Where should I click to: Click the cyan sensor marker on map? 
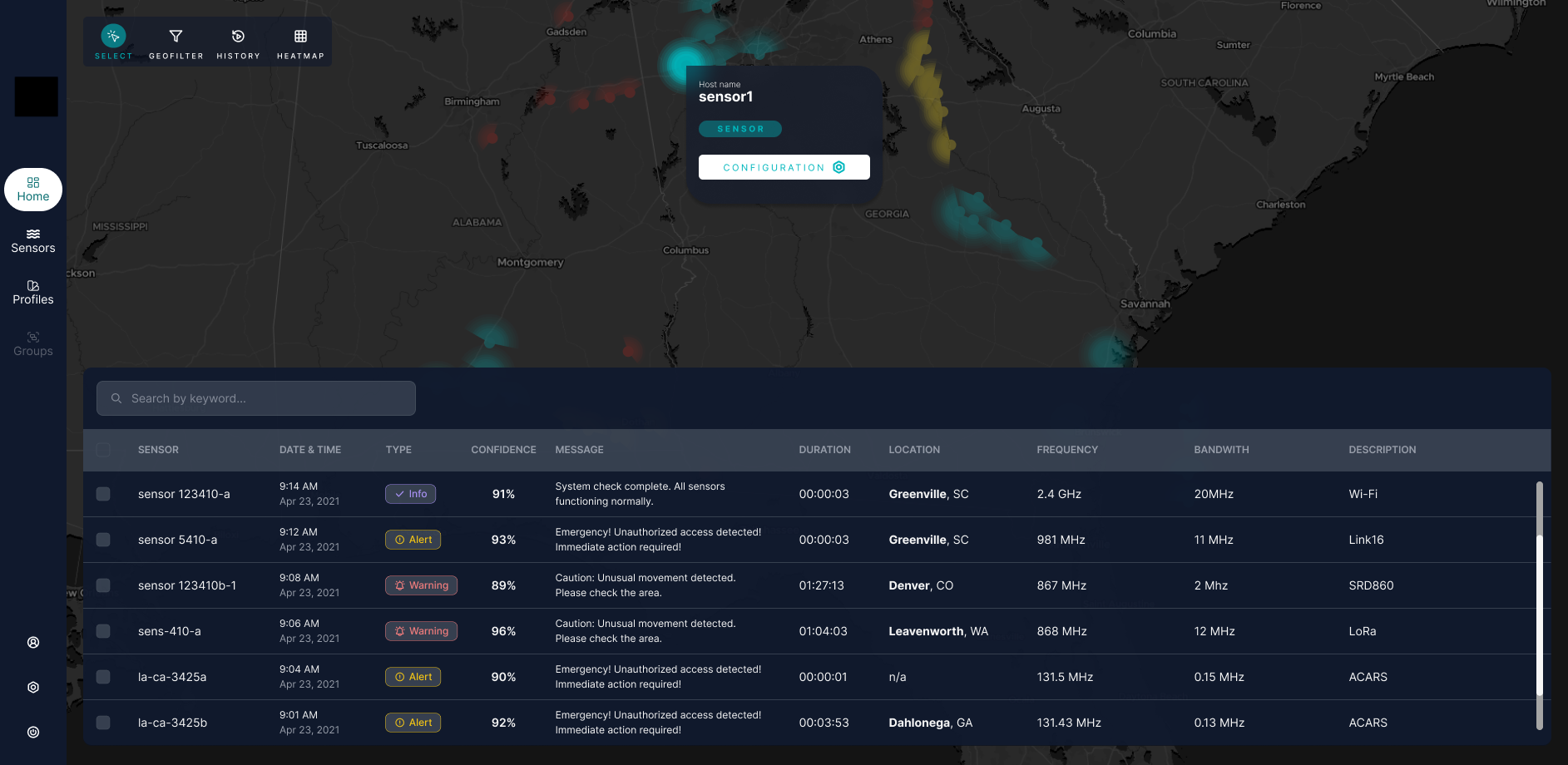click(684, 64)
